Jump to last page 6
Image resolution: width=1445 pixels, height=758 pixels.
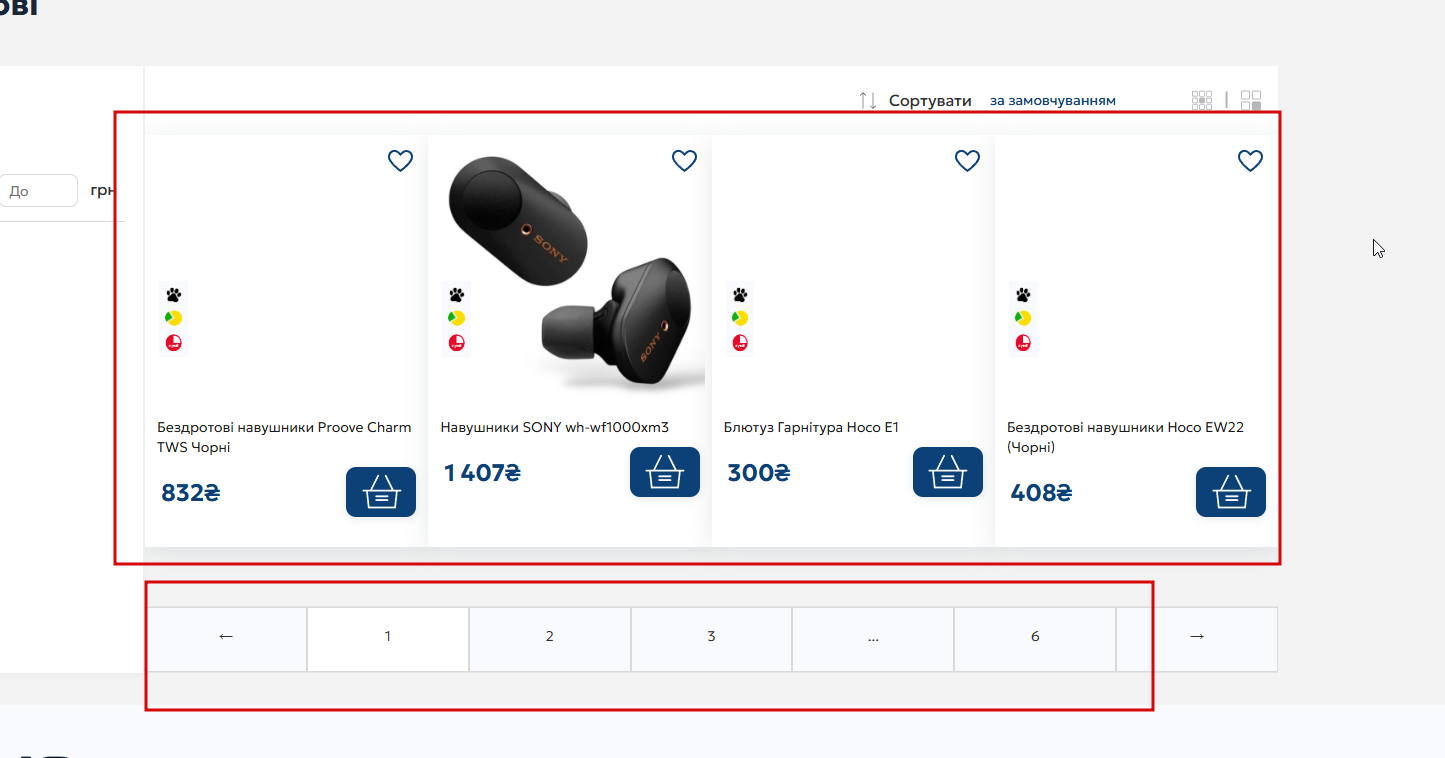pos(1035,639)
